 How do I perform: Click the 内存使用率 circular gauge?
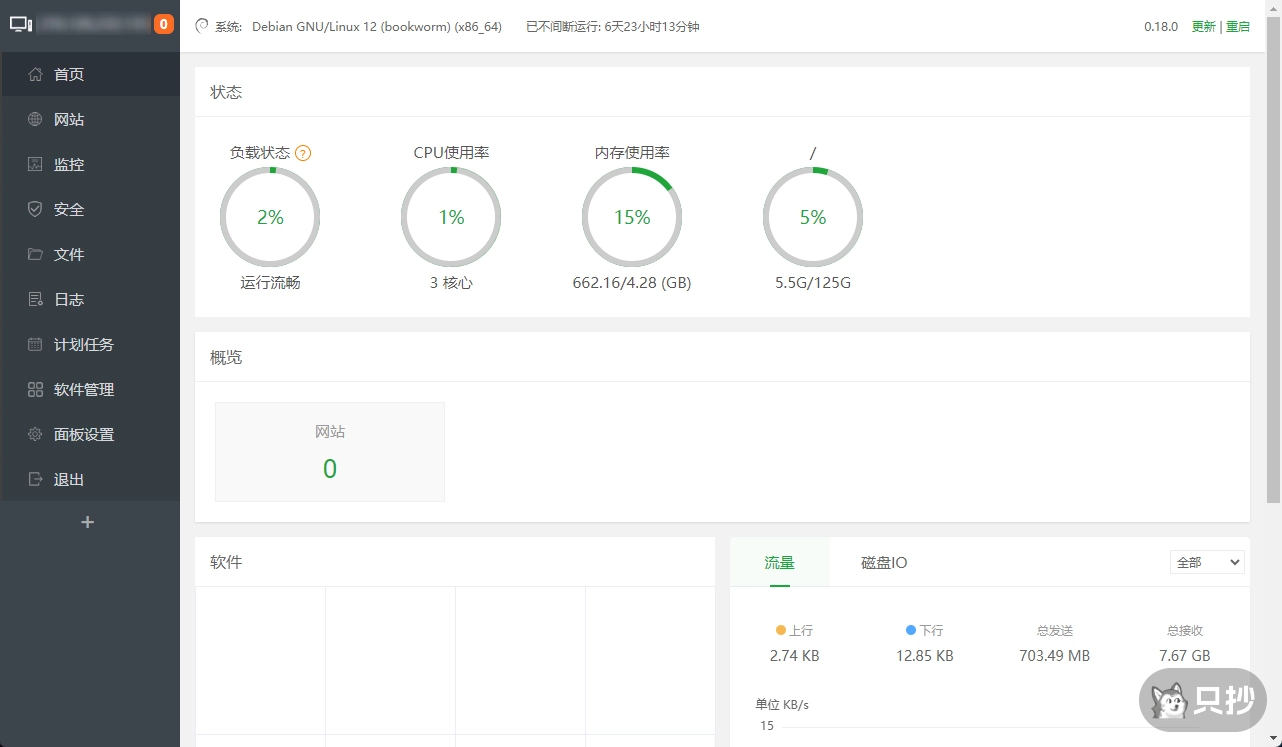(632, 217)
